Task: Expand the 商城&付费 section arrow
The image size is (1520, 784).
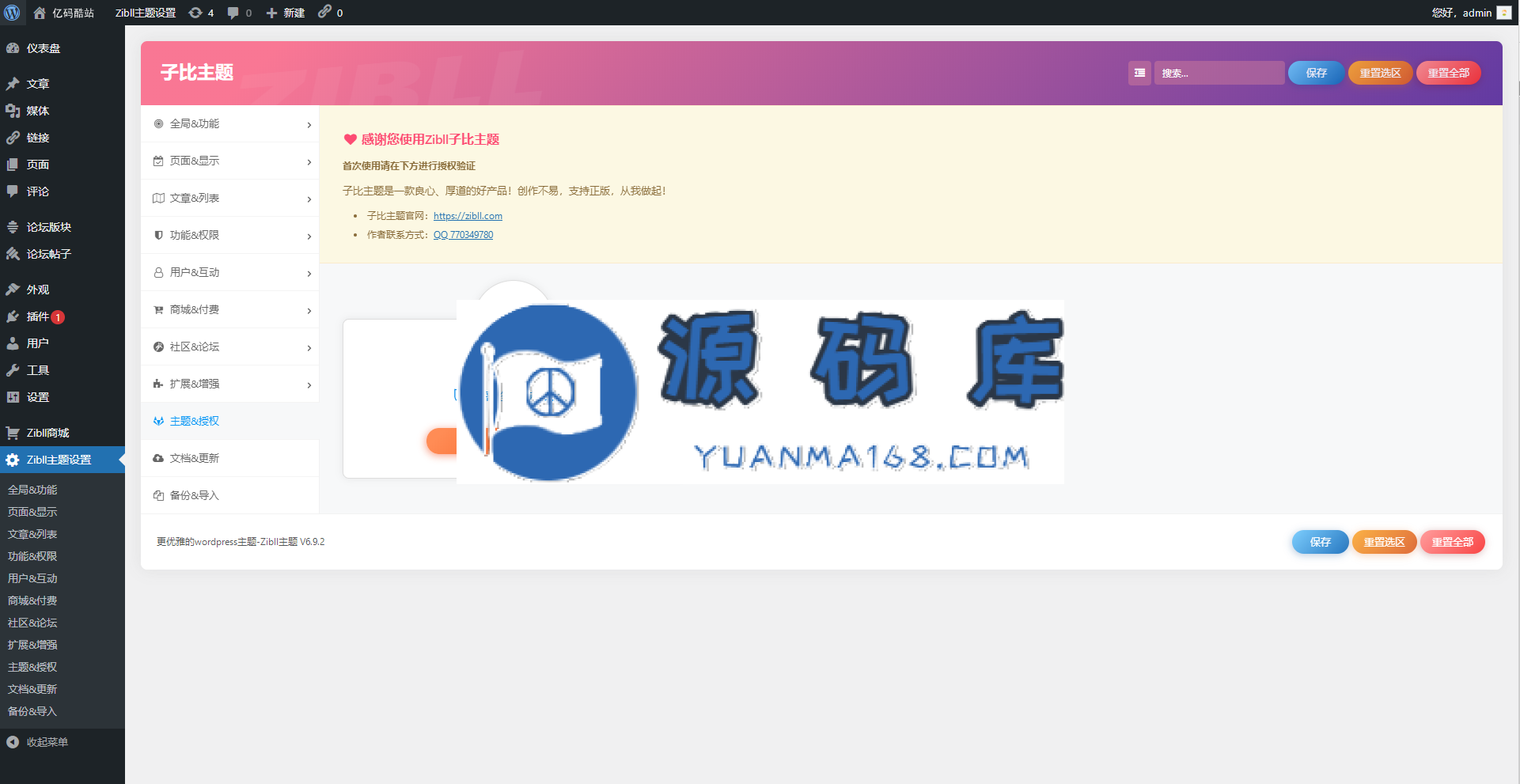Action: [309, 311]
